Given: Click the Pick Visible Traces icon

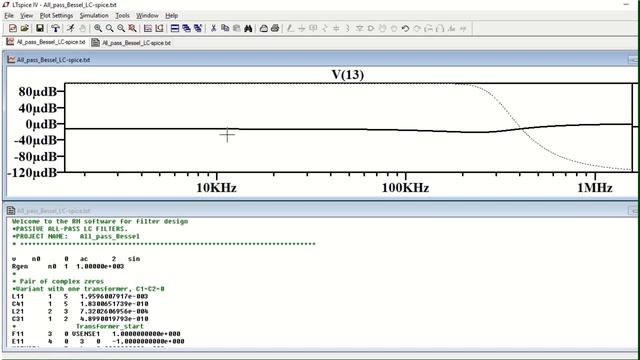Looking at the screenshot, I should pyautogui.click(x=148, y=28).
